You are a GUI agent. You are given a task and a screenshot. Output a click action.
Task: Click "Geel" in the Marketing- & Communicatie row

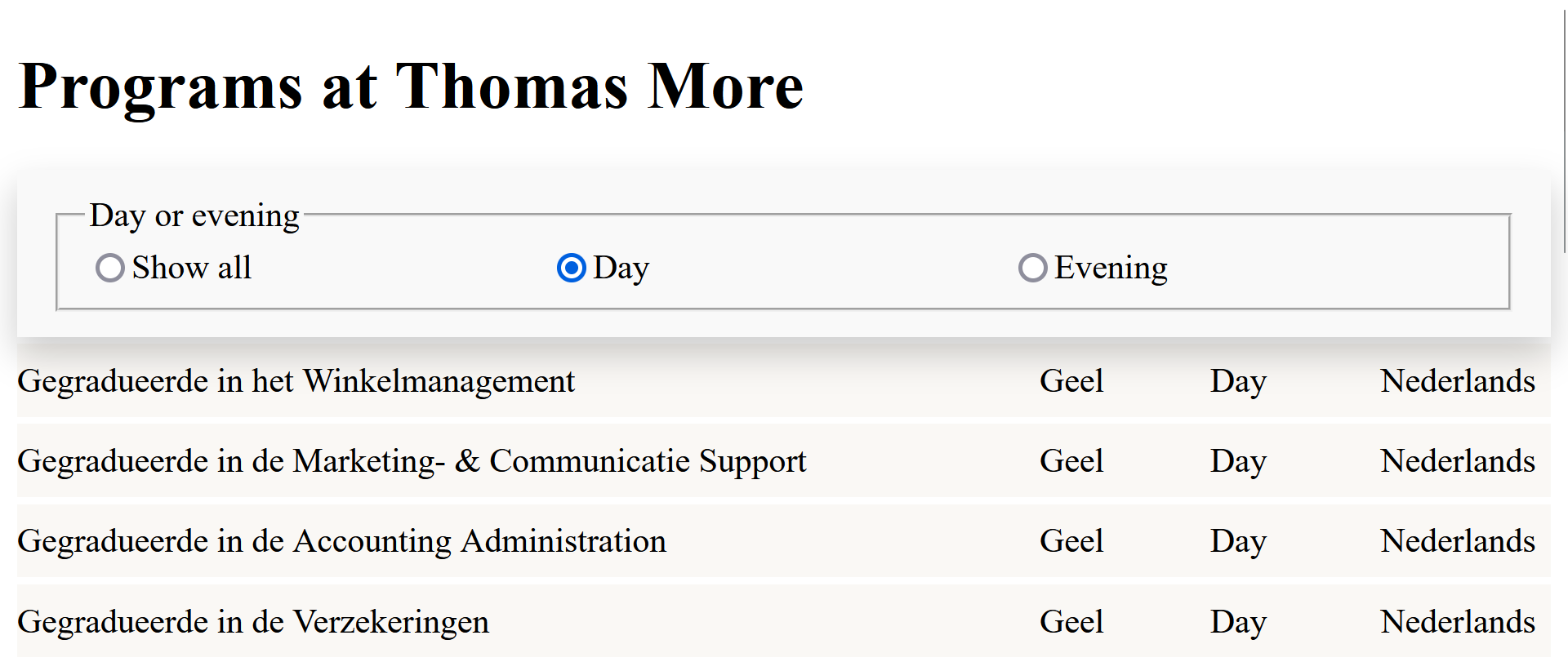1071,461
